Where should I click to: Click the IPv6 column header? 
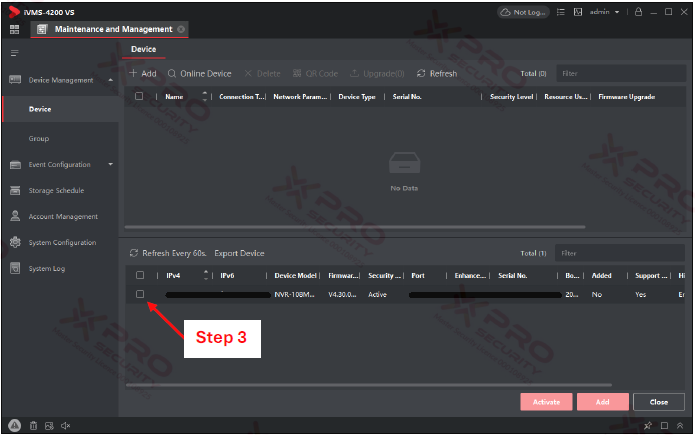(x=227, y=276)
